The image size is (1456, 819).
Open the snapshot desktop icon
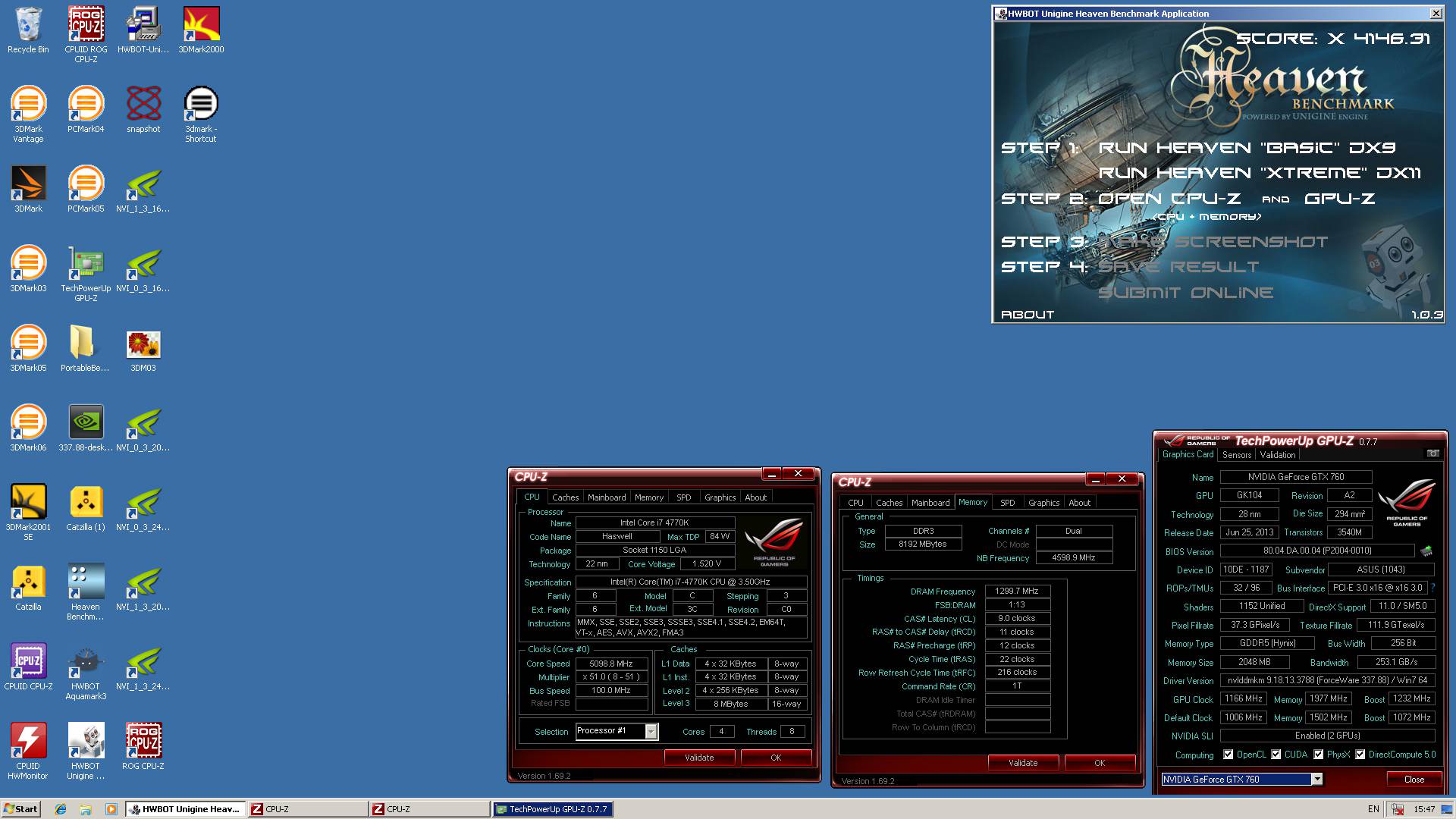(x=143, y=110)
